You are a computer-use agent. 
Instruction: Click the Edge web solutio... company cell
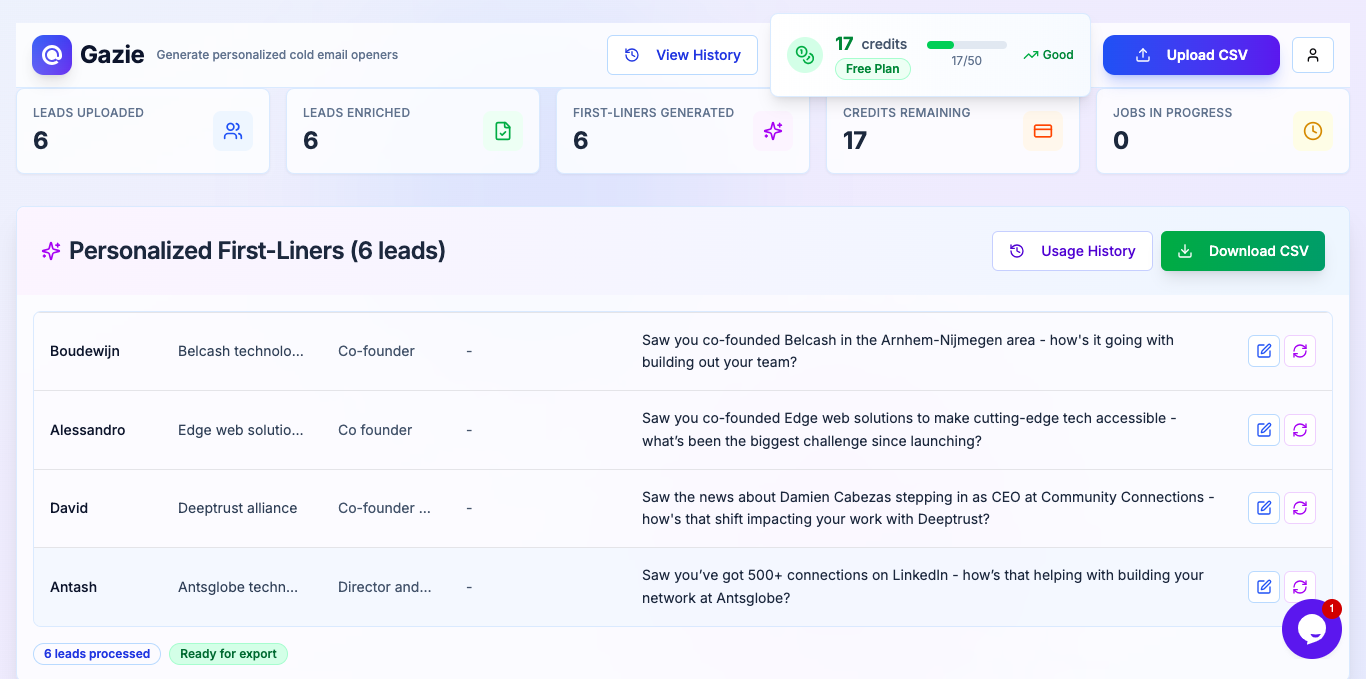(x=241, y=430)
